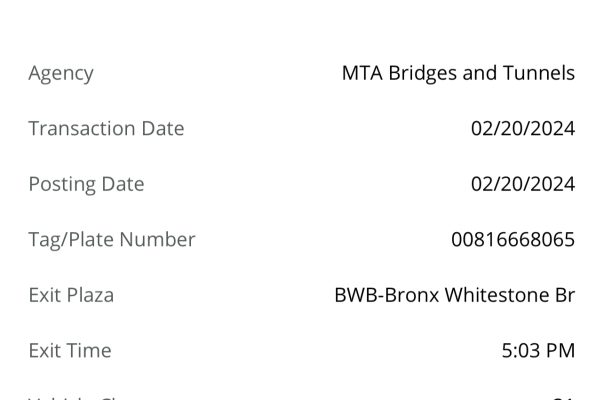Click the Tag/Plate Number label

coord(112,240)
